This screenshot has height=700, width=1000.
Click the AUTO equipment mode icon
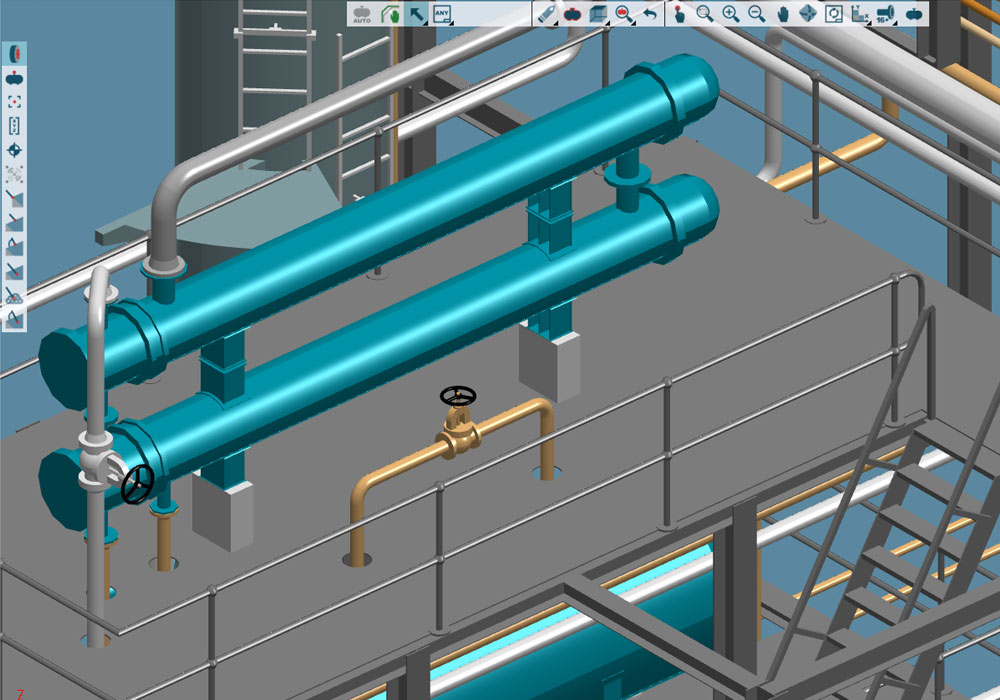[x=362, y=14]
